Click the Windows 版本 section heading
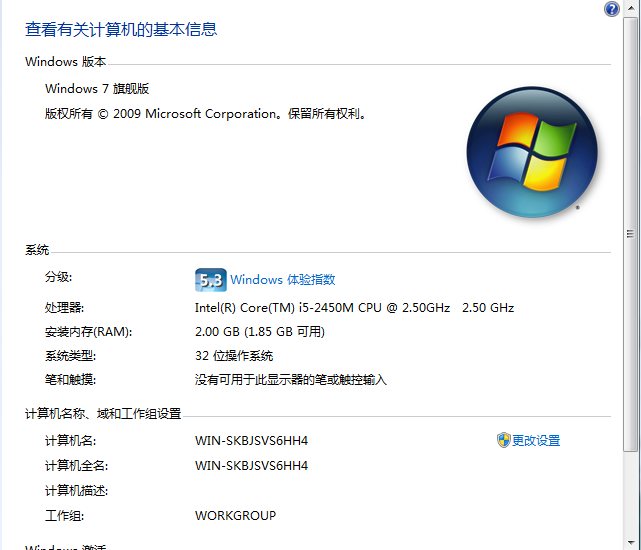The height and width of the screenshot is (550, 641). coord(65,62)
